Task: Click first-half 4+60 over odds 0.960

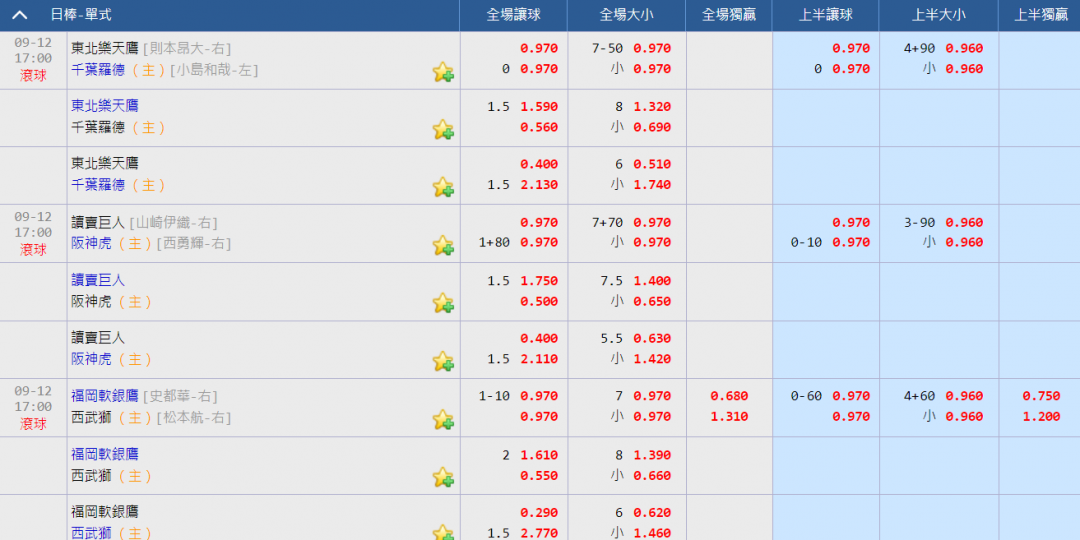Action: 964,396
